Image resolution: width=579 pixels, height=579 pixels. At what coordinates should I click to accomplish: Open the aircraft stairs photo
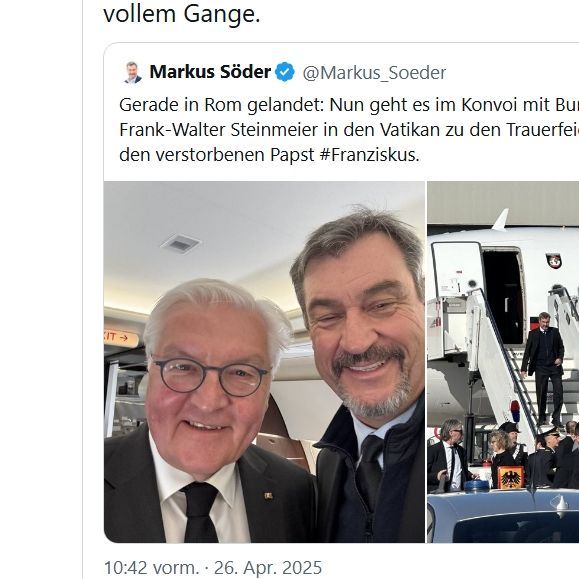point(503,362)
